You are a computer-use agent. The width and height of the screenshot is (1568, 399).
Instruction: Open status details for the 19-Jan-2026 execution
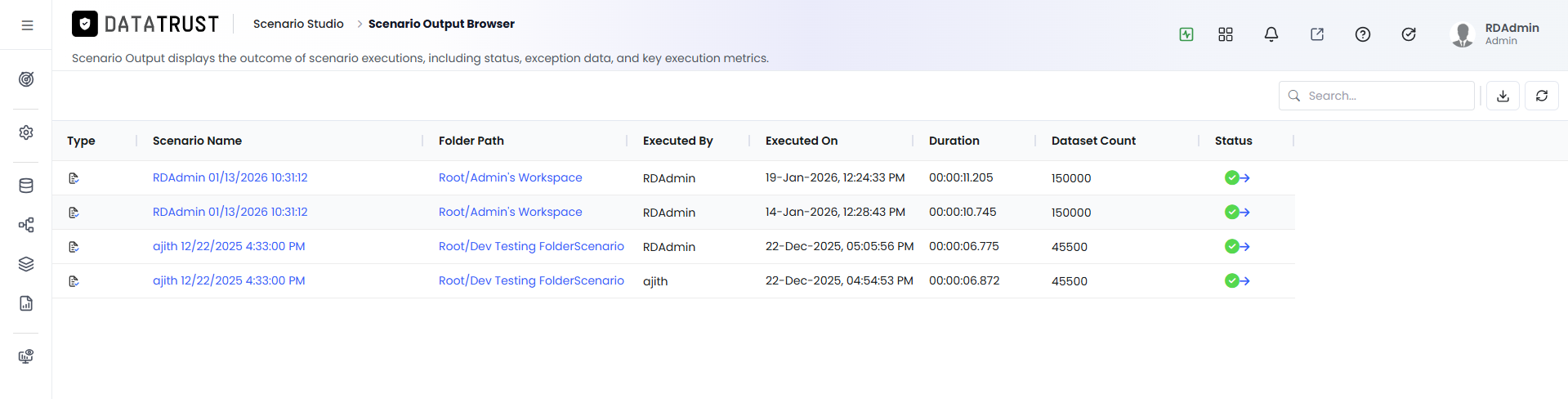coord(1237,177)
